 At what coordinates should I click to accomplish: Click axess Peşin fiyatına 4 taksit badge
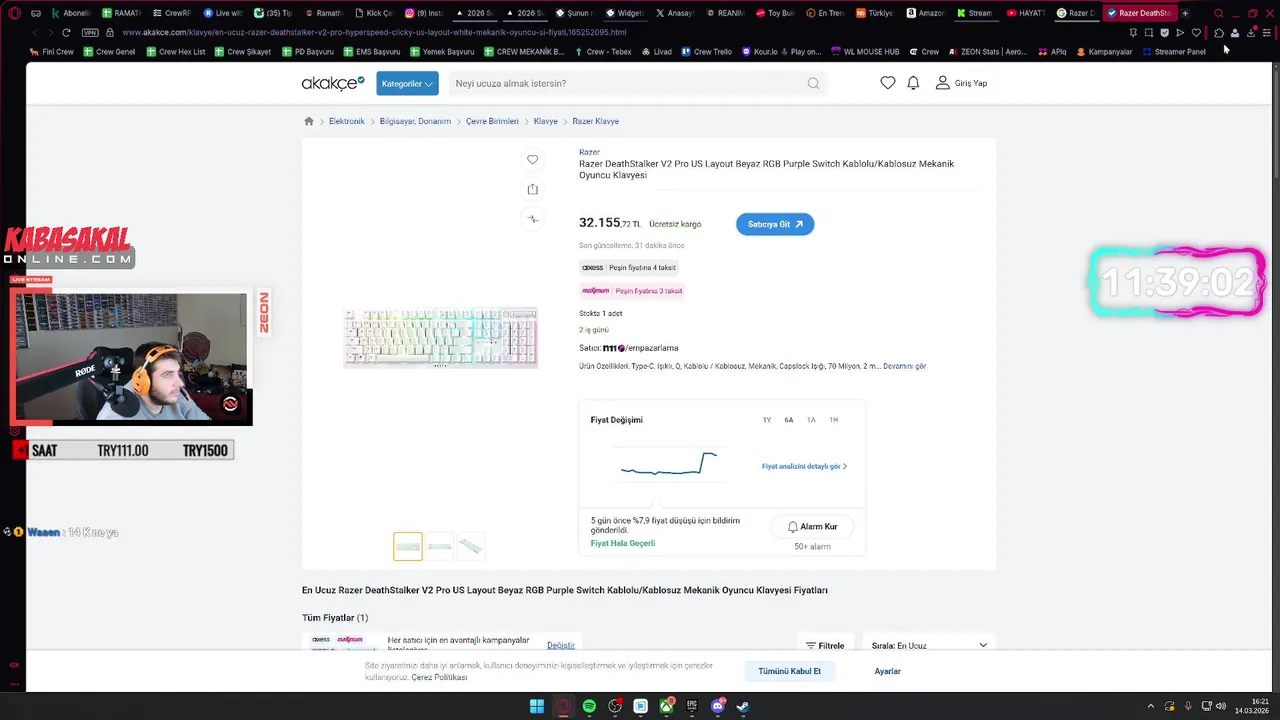coord(629,267)
